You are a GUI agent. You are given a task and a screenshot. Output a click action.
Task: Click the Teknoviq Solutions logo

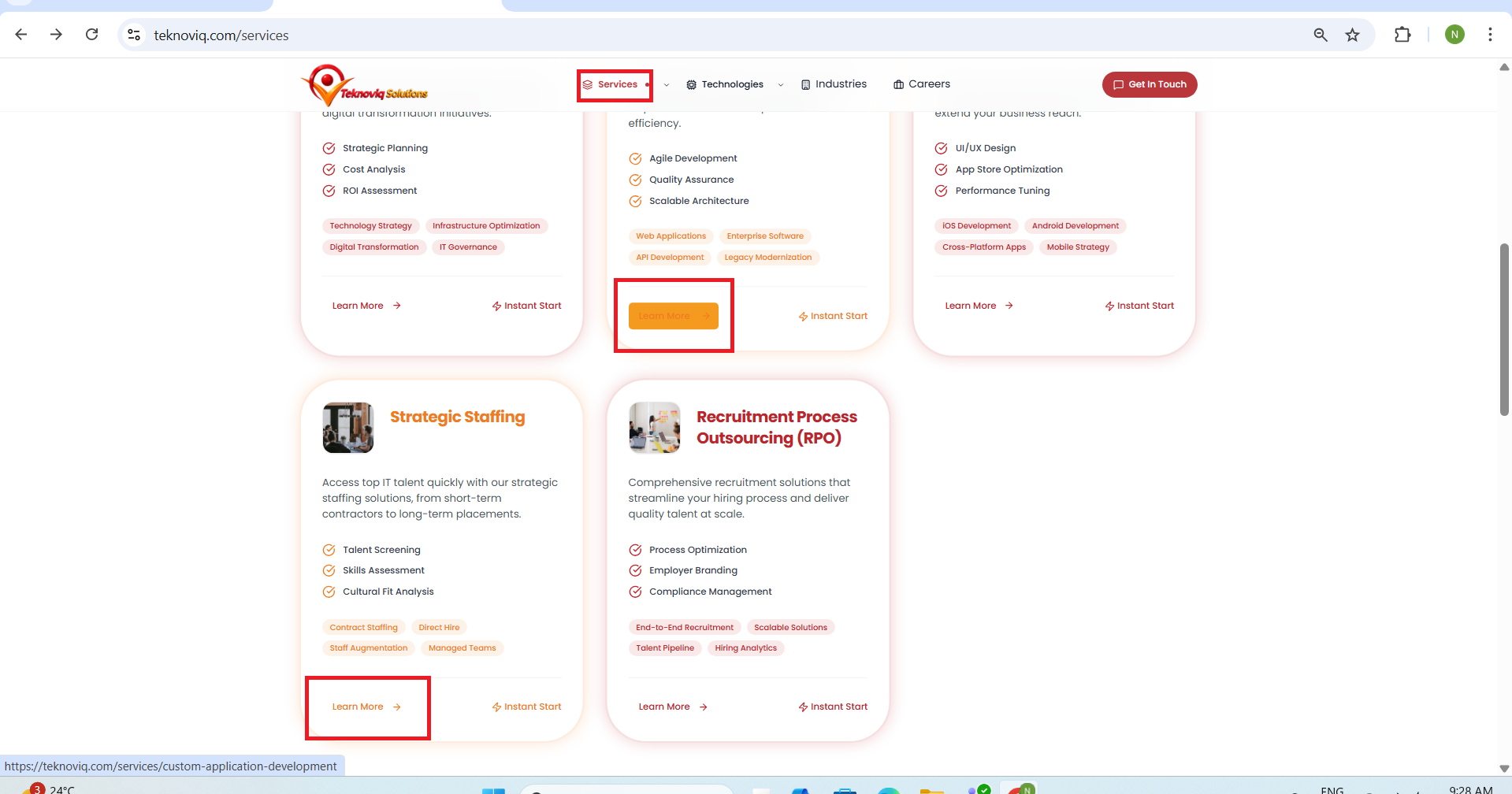point(364,86)
